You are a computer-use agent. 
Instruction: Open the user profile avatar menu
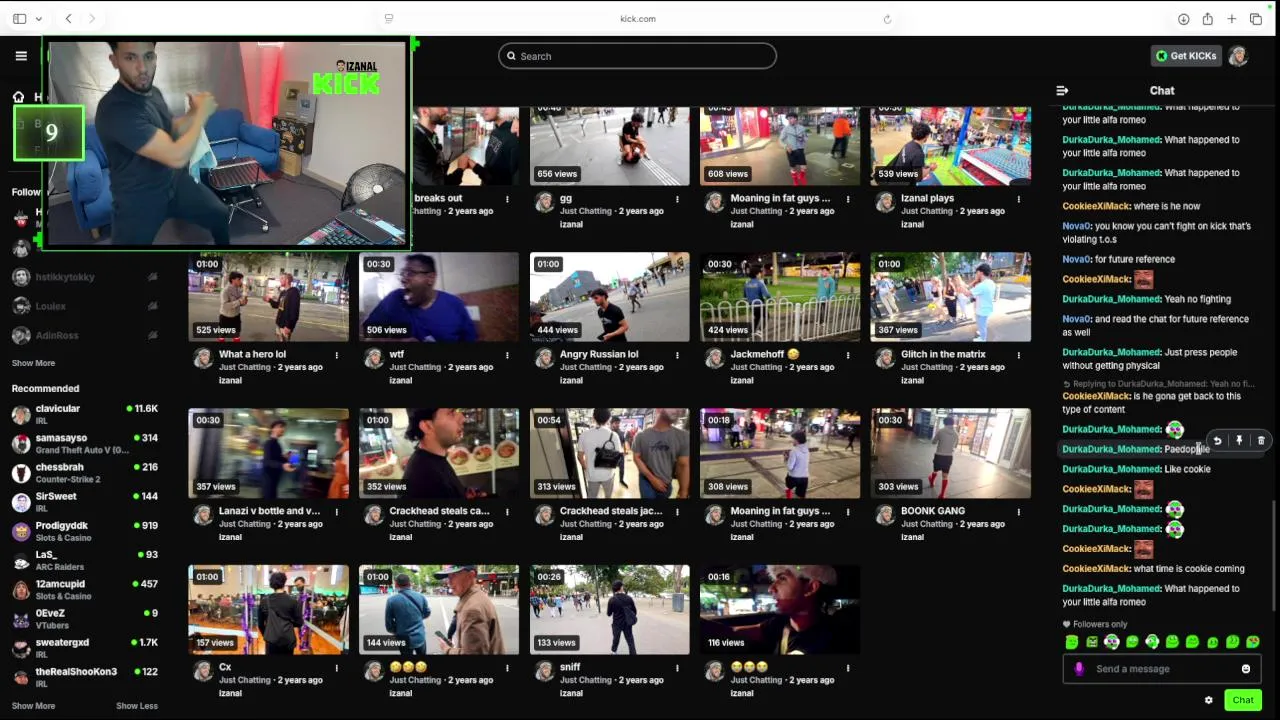tap(1238, 56)
